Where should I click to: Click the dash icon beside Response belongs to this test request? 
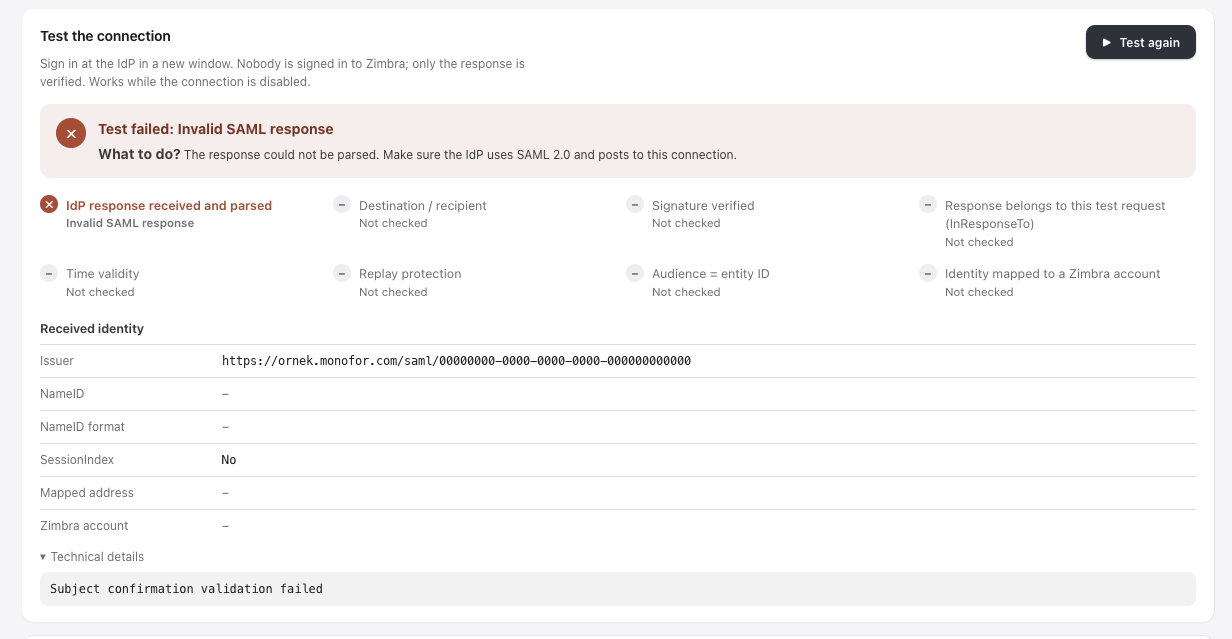[x=928, y=205]
